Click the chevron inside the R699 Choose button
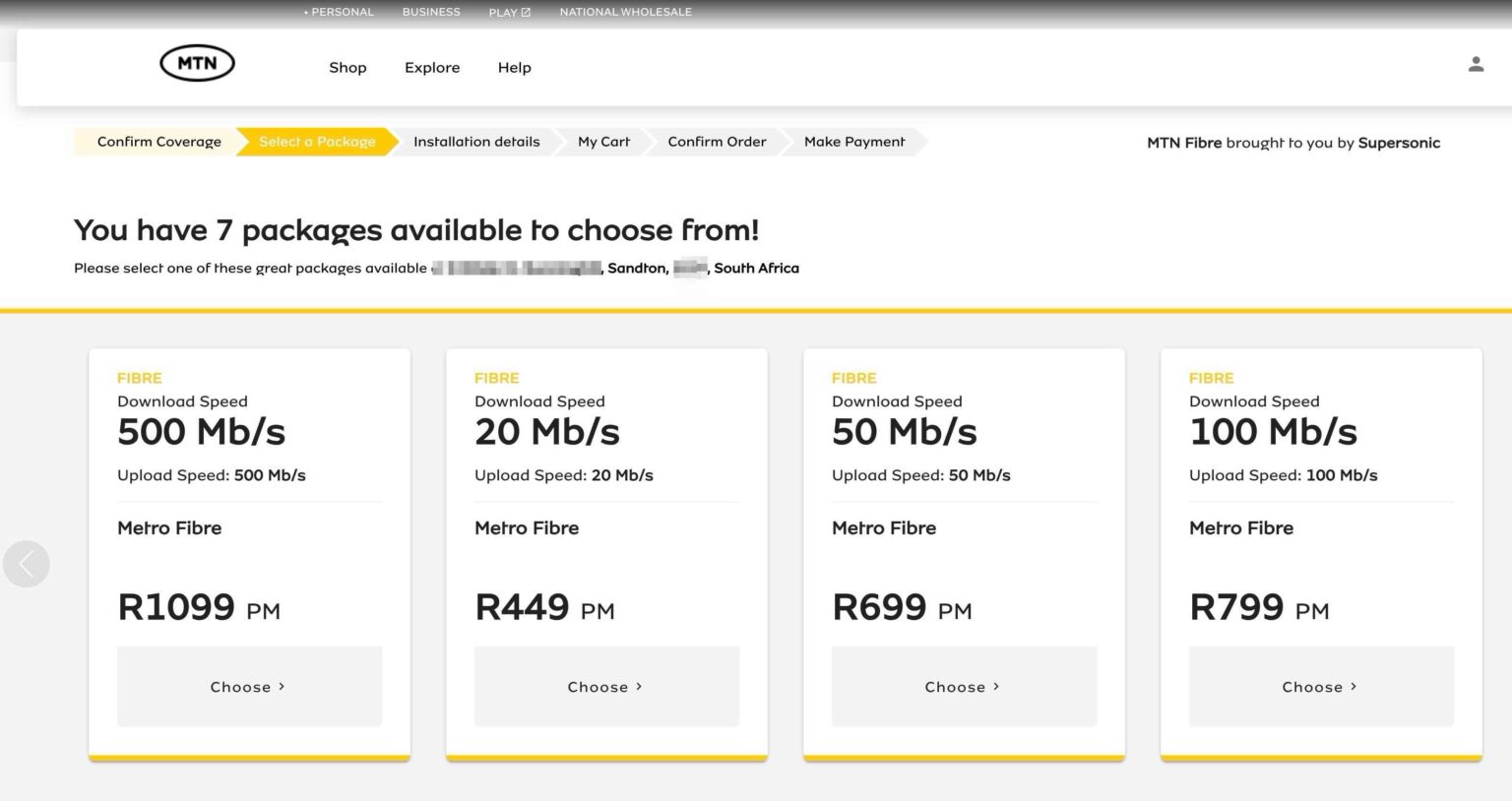The image size is (1512, 801). pos(995,686)
